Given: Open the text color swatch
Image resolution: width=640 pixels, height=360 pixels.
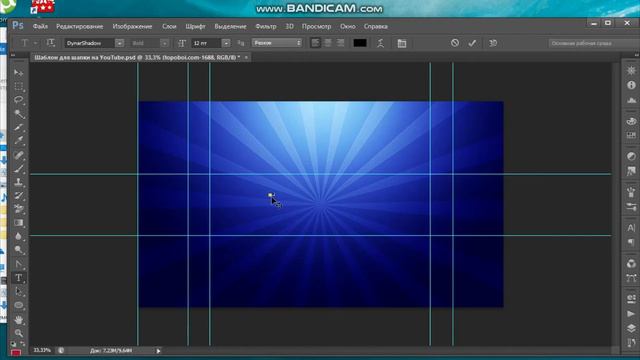Looking at the screenshot, I should pos(360,43).
